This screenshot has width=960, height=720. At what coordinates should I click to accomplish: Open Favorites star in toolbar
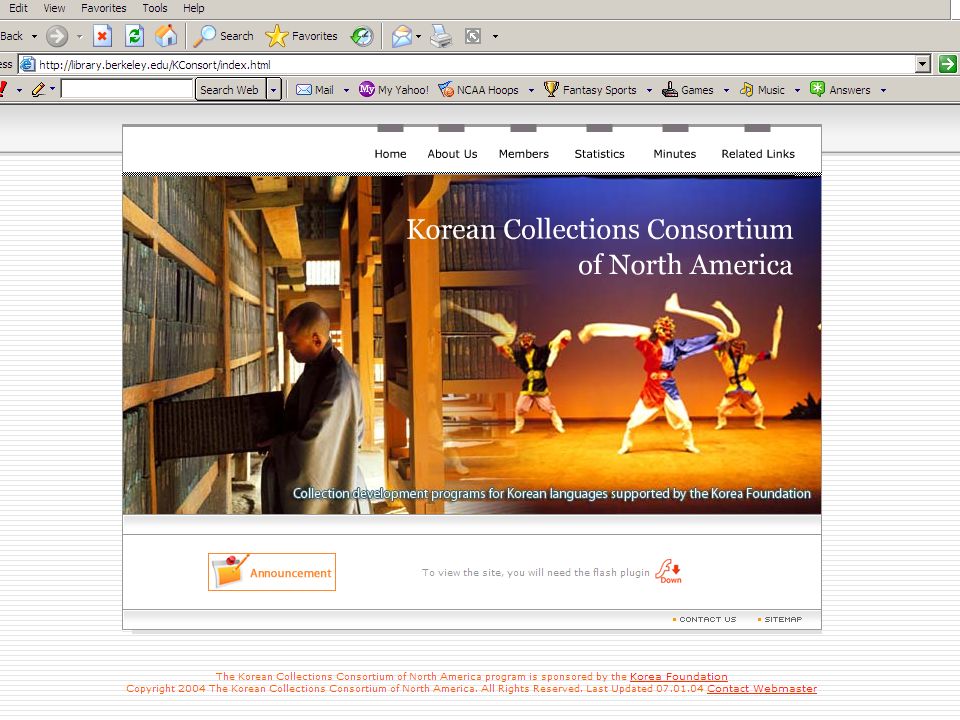[301, 36]
